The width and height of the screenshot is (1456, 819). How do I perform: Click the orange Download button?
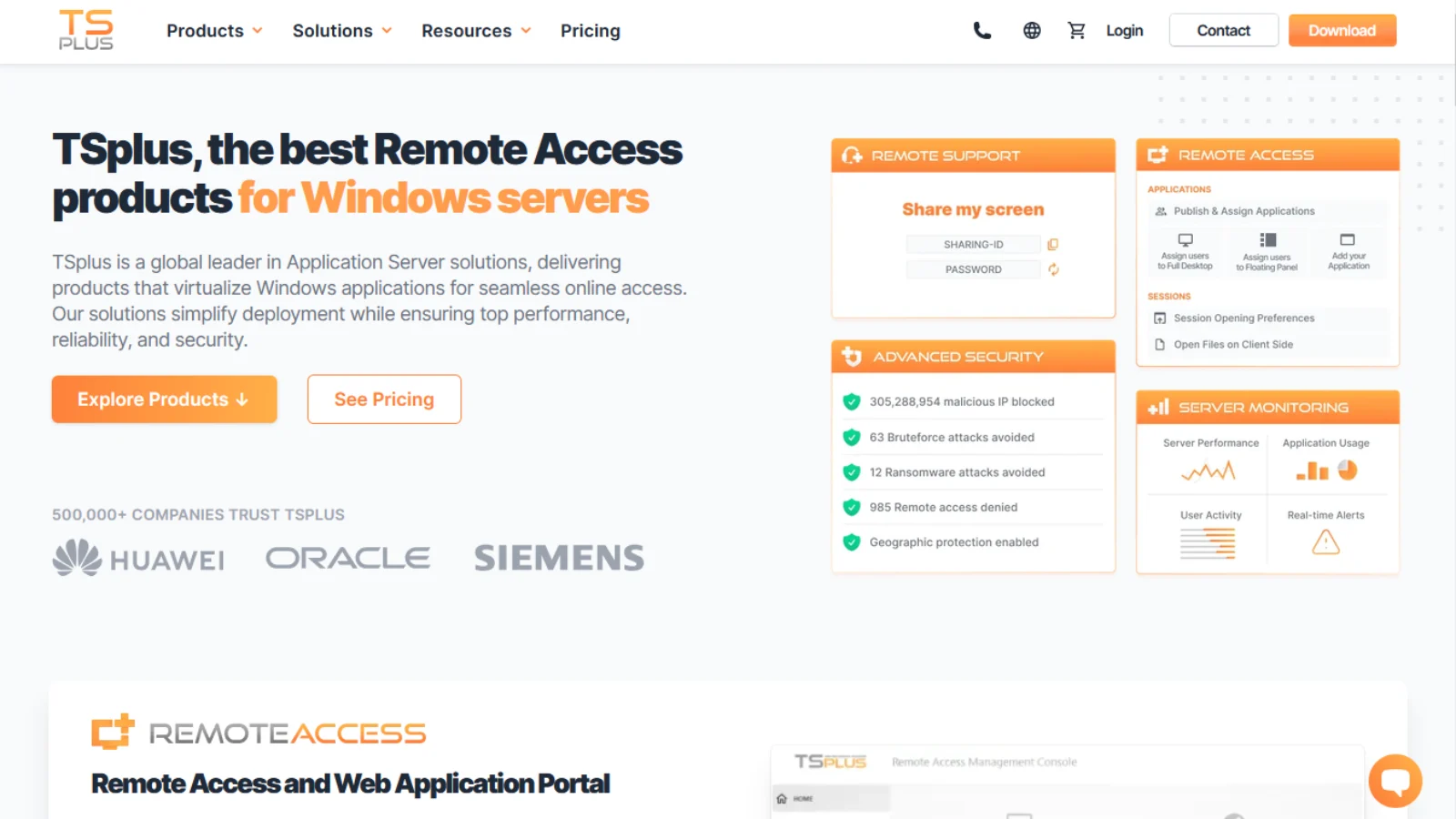tap(1342, 30)
